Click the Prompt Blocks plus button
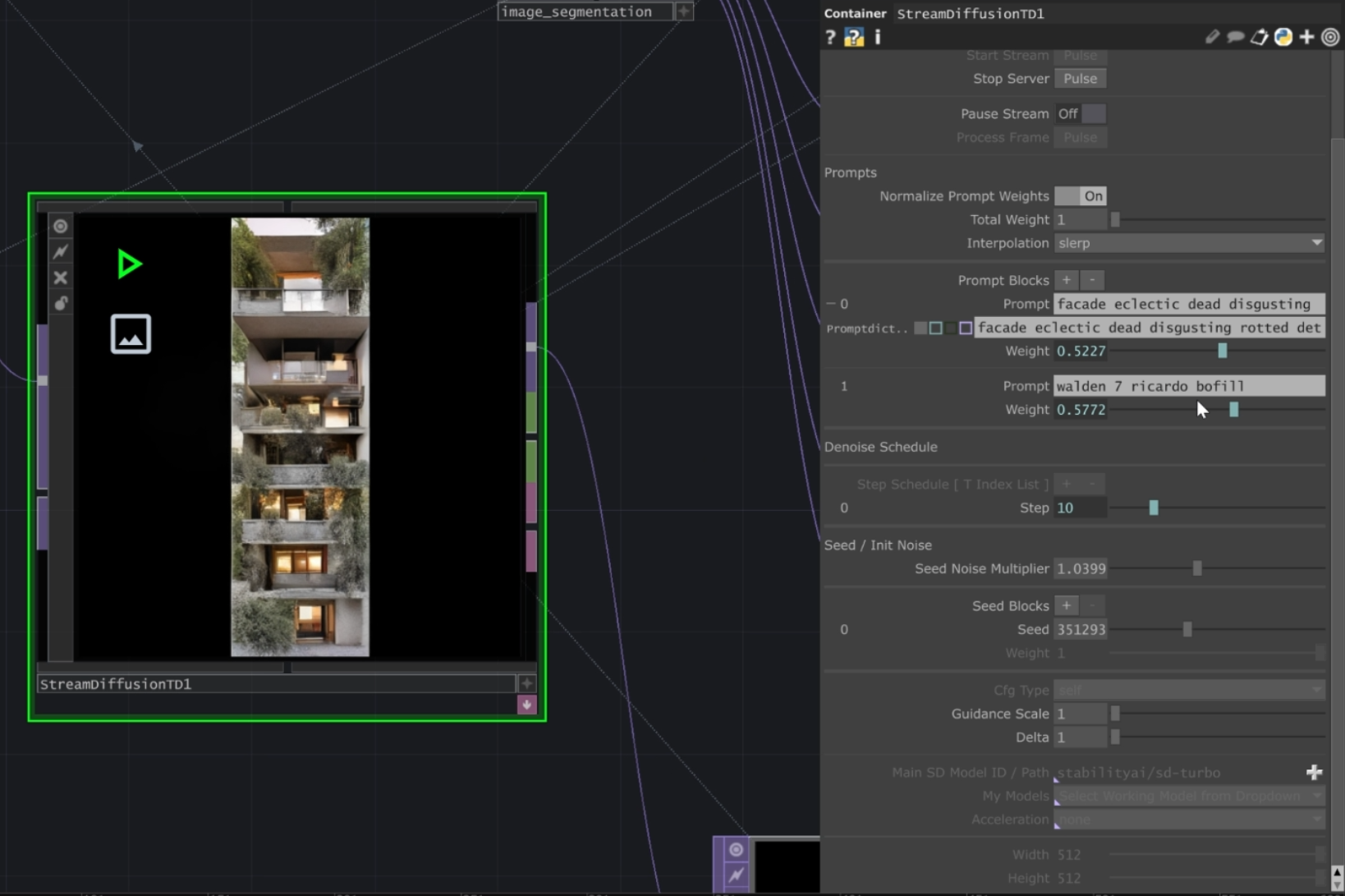Viewport: 1345px width, 896px height. (1067, 280)
